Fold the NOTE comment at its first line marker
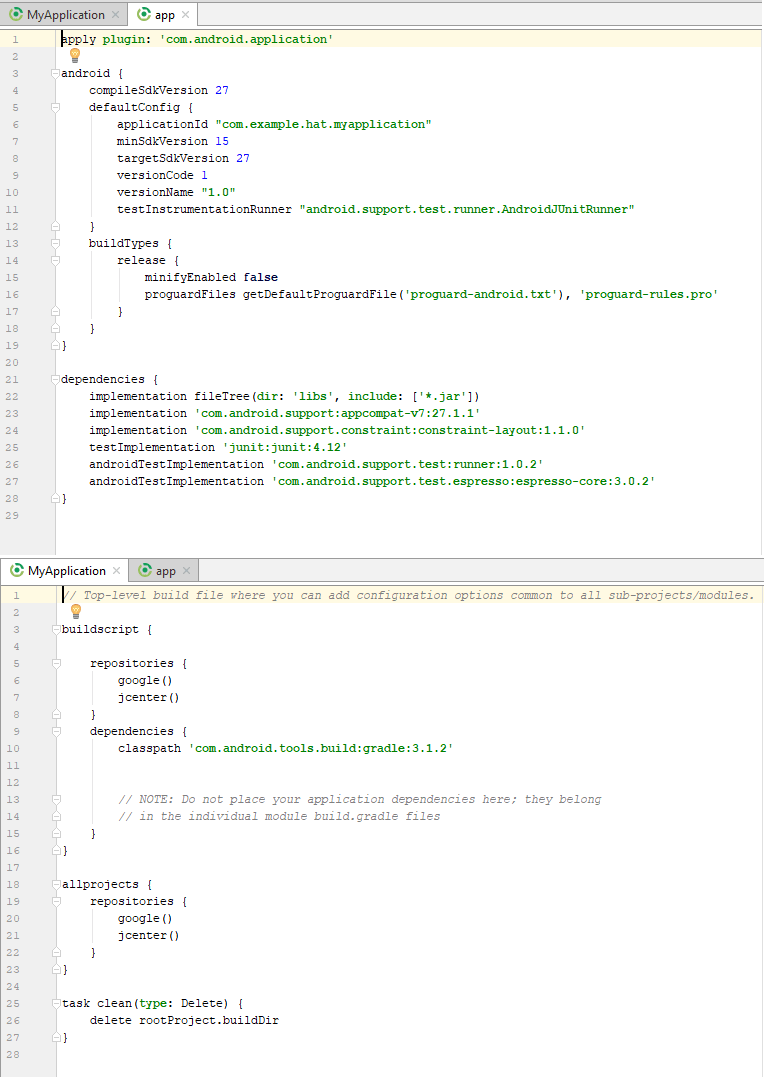 (x=56, y=800)
